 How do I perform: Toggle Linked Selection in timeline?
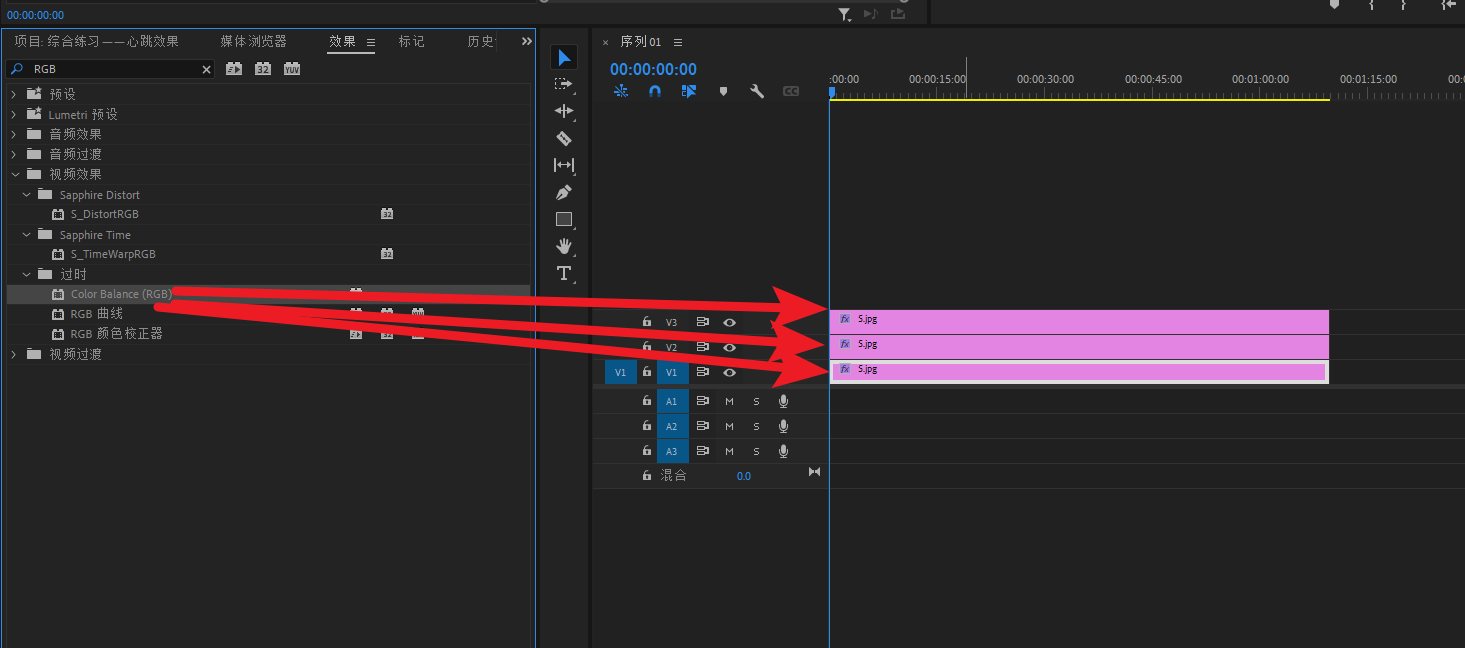[689, 91]
